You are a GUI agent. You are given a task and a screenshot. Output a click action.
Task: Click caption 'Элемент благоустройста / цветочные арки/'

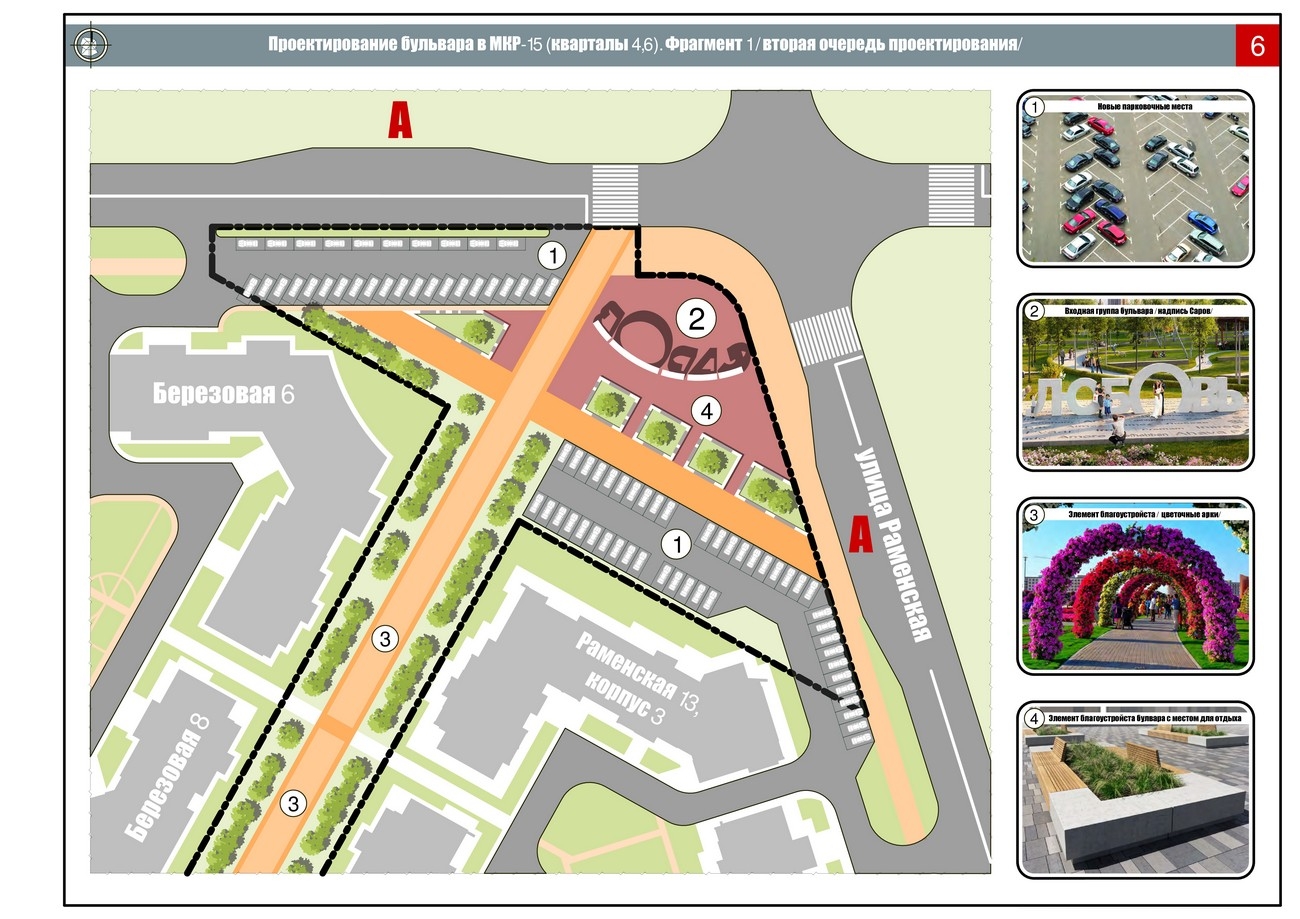tap(1144, 515)
